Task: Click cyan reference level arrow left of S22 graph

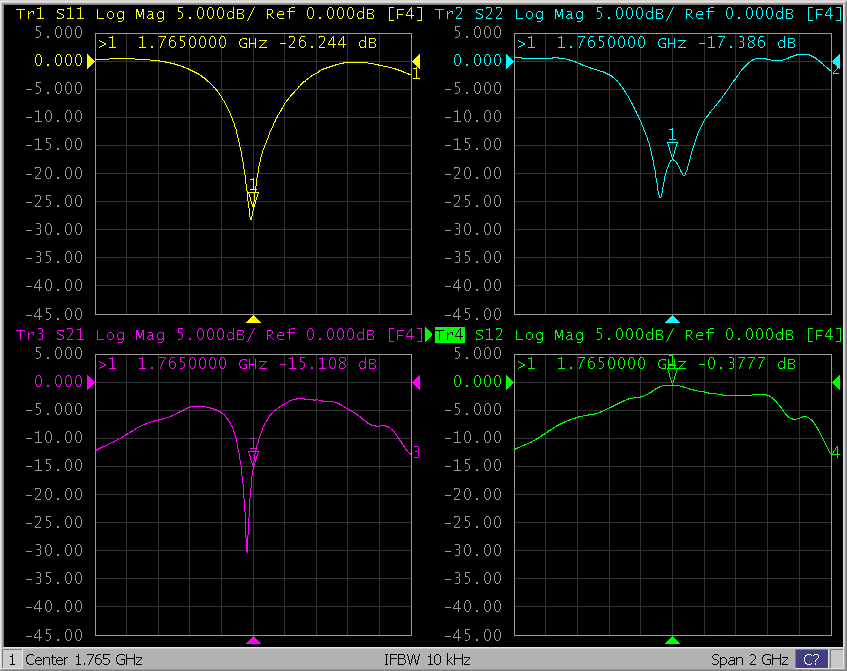Action: (510, 62)
